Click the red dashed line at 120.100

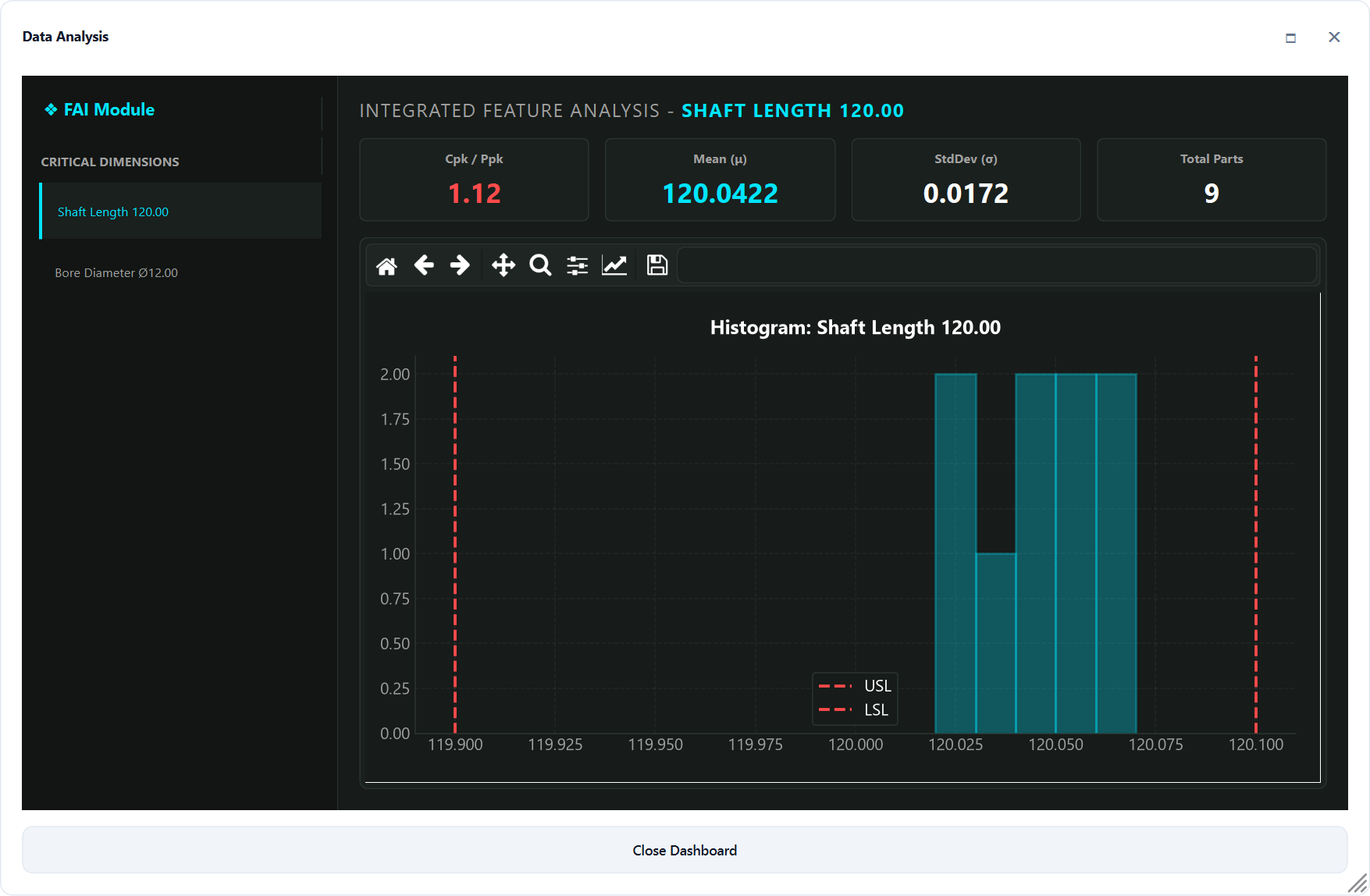click(1256, 545)
